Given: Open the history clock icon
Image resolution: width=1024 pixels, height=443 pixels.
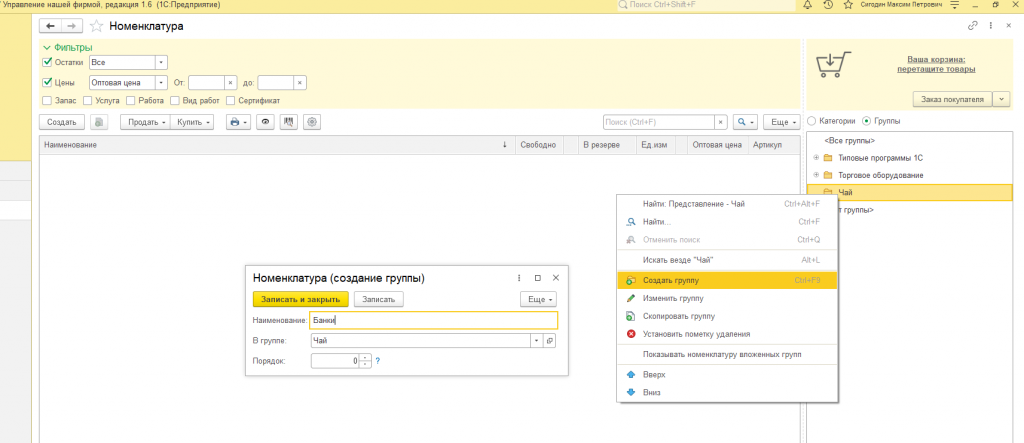Looking at the screenshot, I should (828, 5).
